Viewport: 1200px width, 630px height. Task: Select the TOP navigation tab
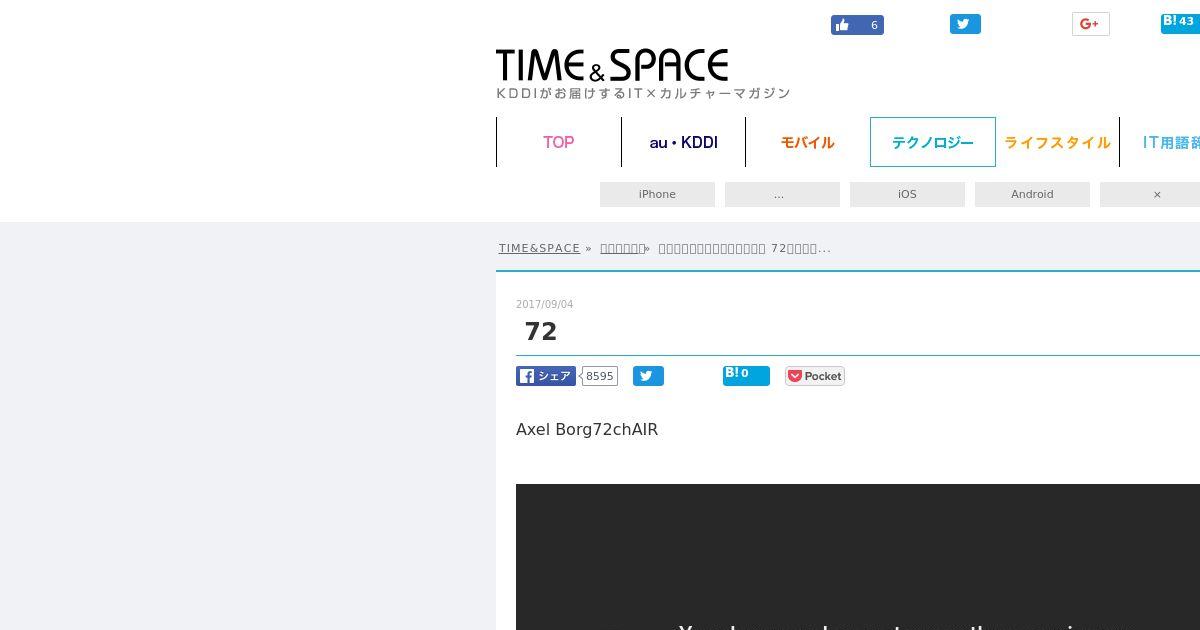pyautogui.click(x=558, y=142)
